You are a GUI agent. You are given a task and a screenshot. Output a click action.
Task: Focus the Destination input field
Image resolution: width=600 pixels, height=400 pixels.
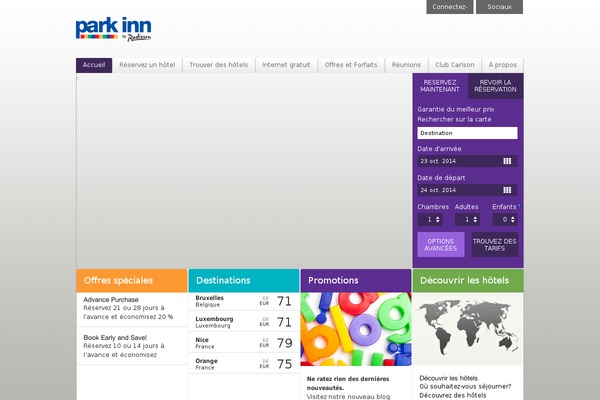(x=467, y=133)
